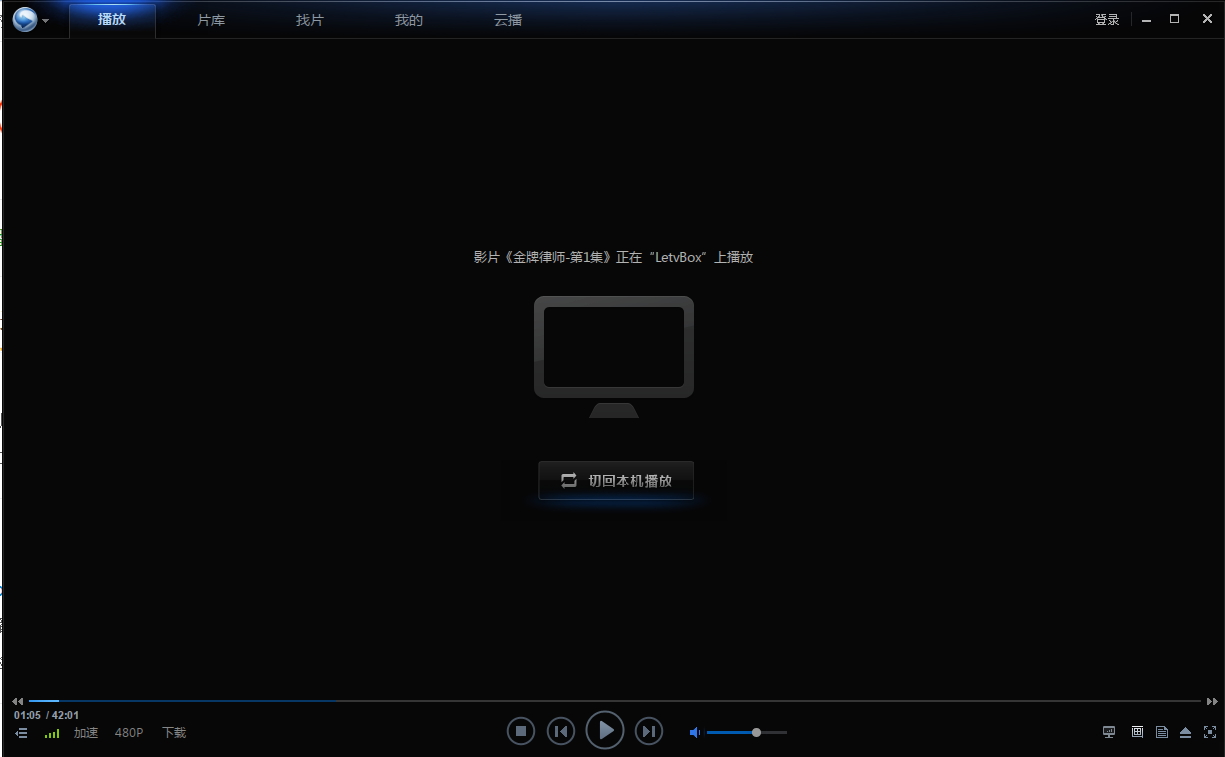This screenshot has height=757, width=1225.
Task: Click the cast-to-screen monitor icon
Action: (1109, 732)
